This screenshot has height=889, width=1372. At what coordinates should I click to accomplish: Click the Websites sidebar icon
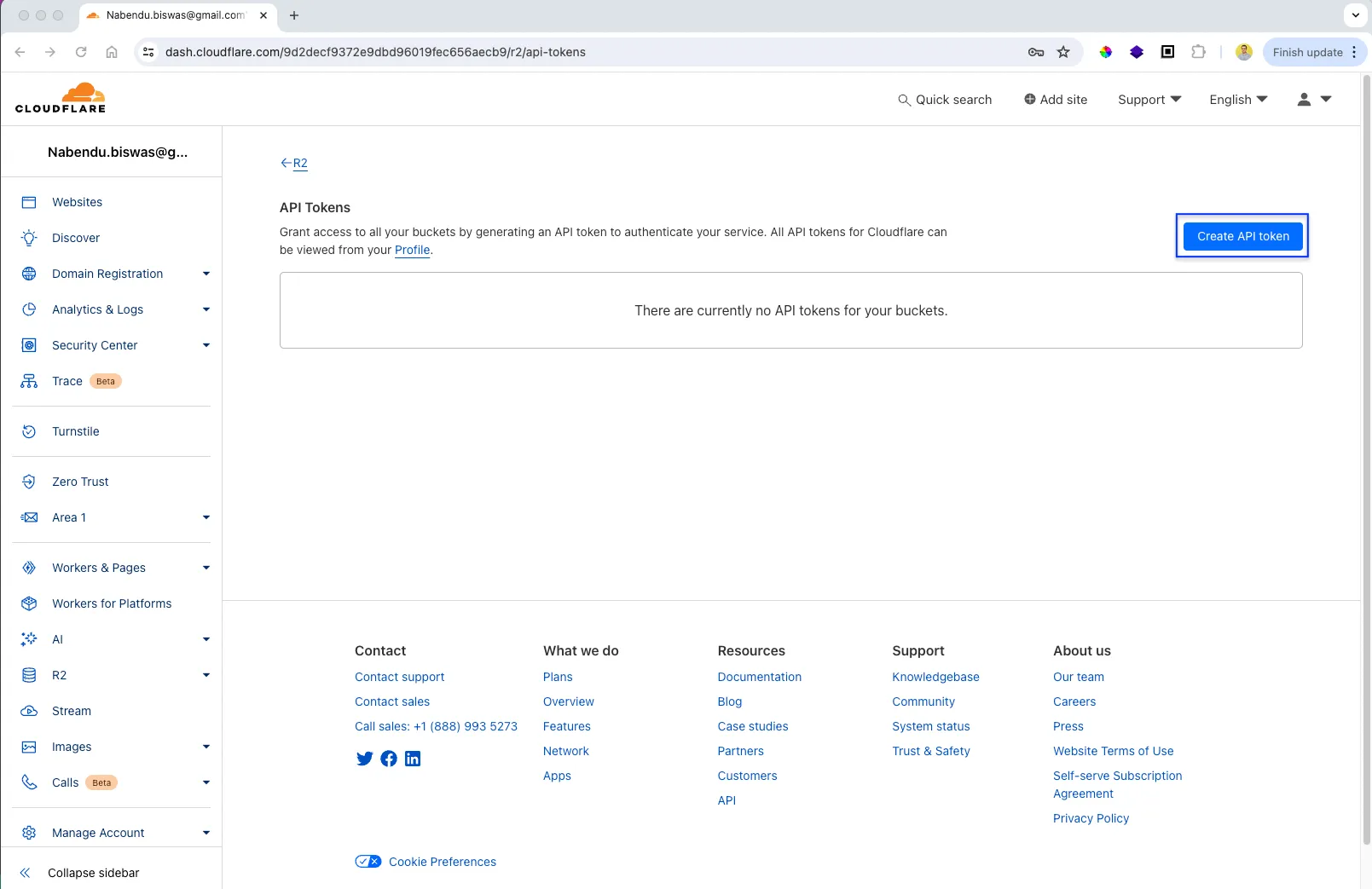29,202
